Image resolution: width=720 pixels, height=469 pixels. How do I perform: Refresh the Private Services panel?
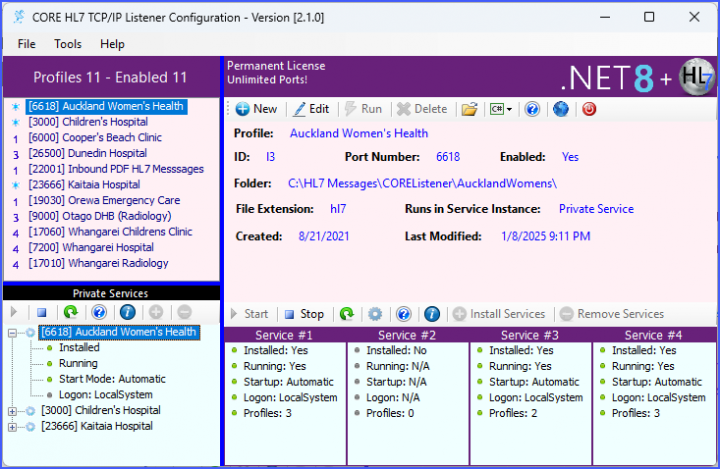pyautogui.click(x=71, y=312)
